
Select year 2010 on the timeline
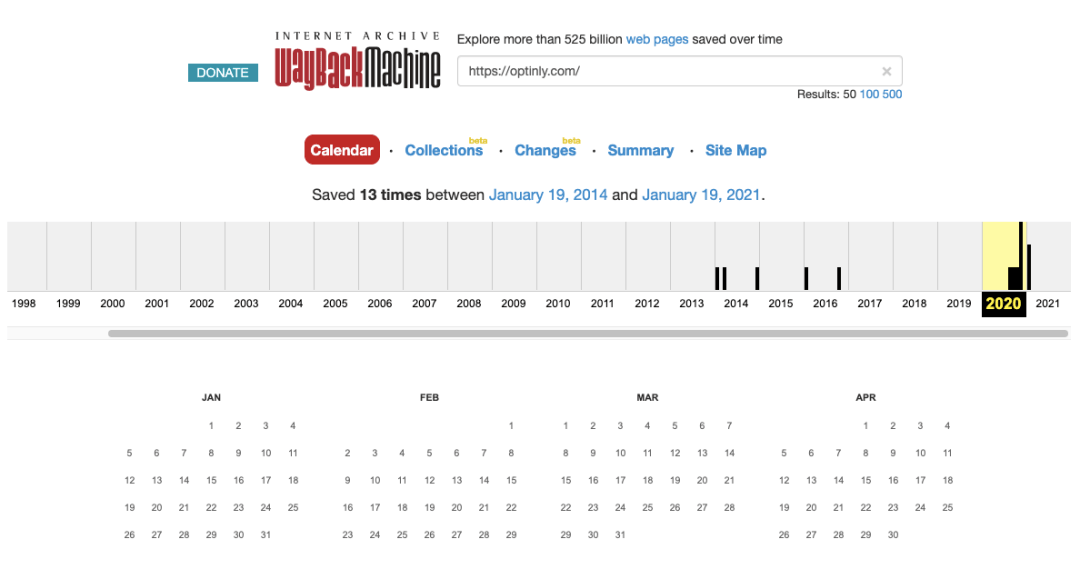click(558, 303)
